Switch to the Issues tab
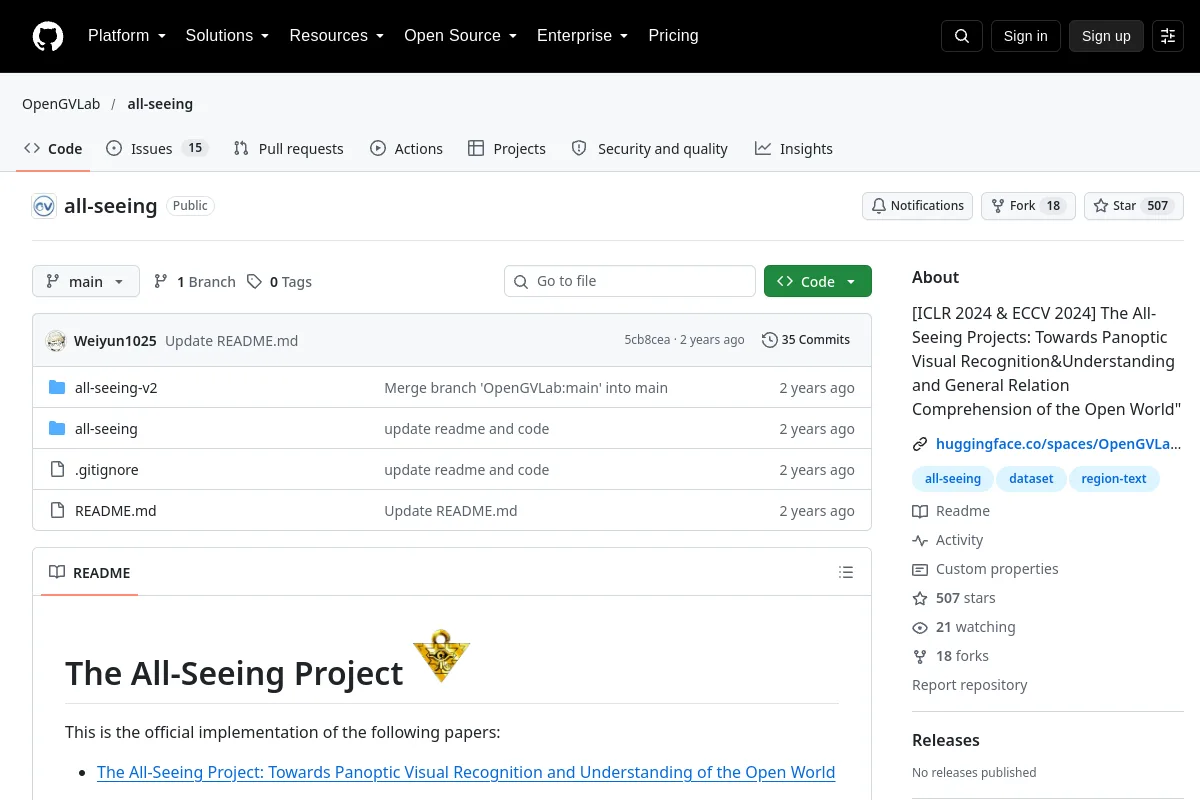 tap(157, 149)
